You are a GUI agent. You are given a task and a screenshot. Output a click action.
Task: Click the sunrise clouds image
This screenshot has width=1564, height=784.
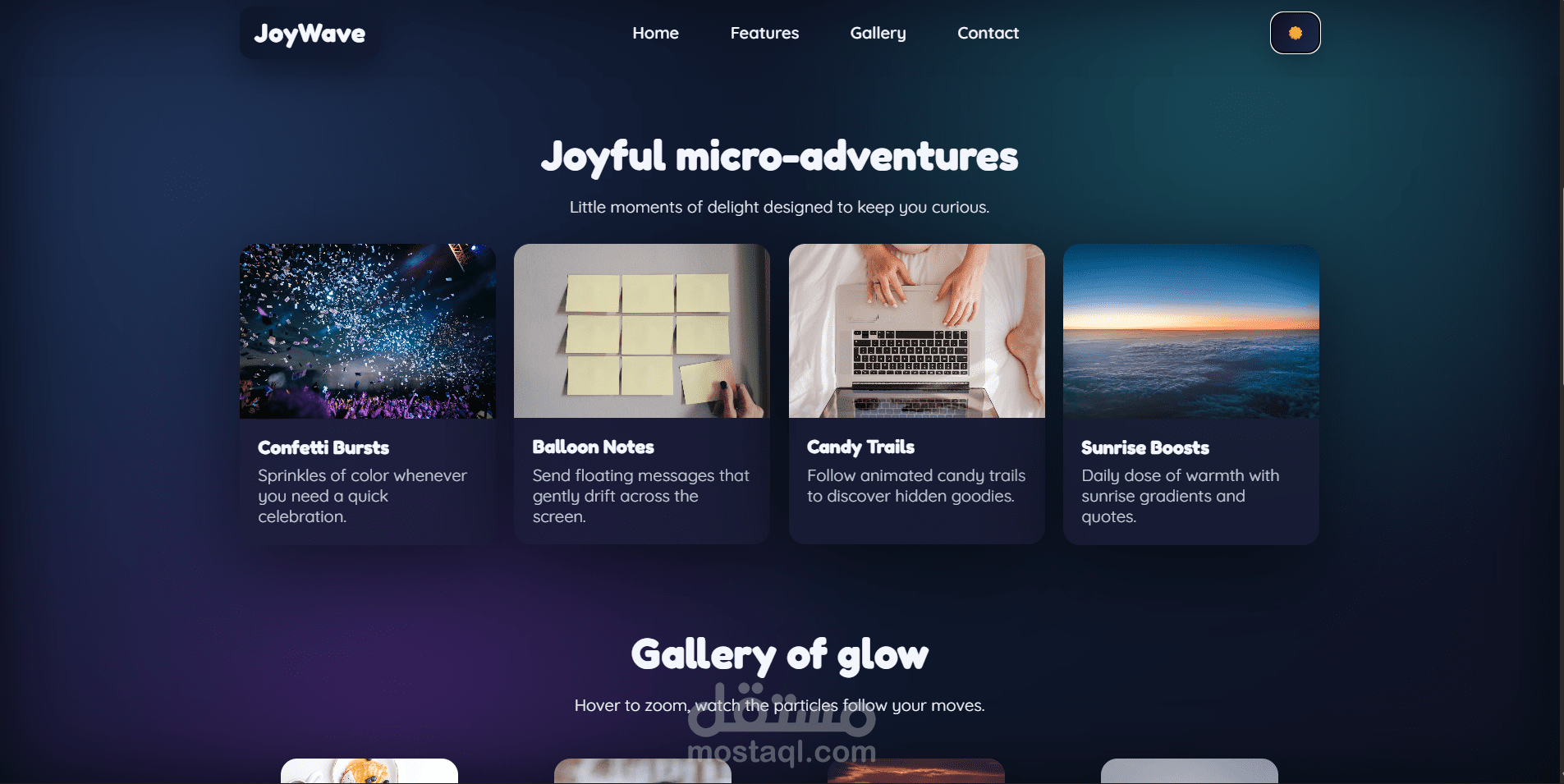coord(1191,331)
